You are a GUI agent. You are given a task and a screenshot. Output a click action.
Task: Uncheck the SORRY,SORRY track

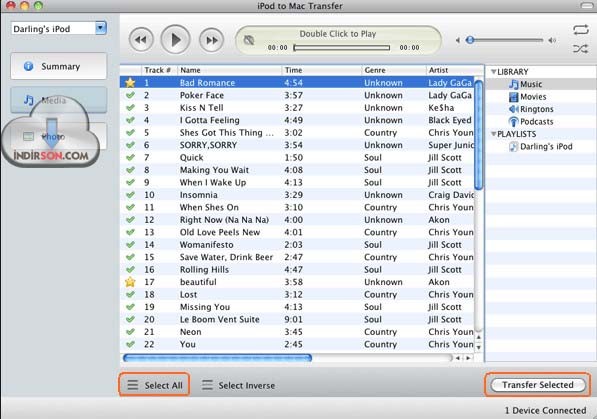(x=130, y=145)
